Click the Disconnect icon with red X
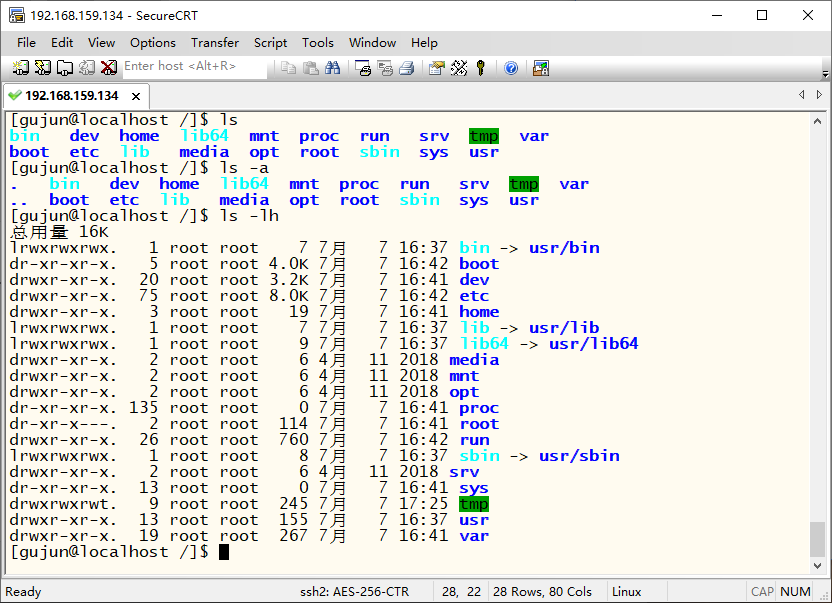832x603 pixels. pos(108,67)
